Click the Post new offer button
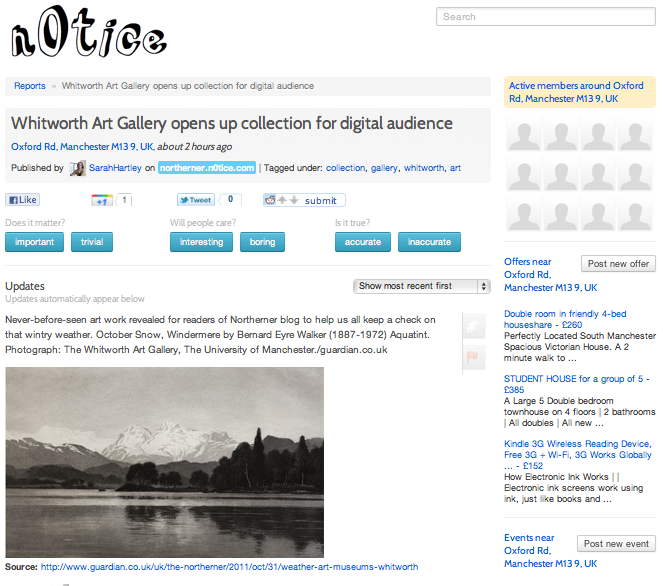663x586 pixels. point(618,263)
